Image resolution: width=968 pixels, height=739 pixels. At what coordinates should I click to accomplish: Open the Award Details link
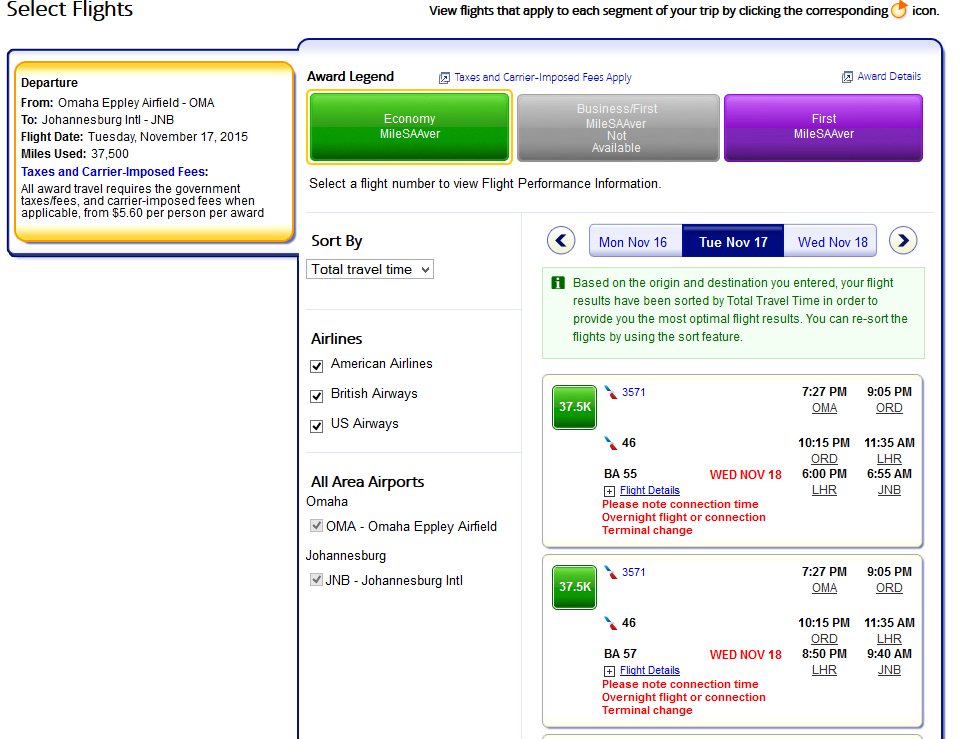coord(889,76)
